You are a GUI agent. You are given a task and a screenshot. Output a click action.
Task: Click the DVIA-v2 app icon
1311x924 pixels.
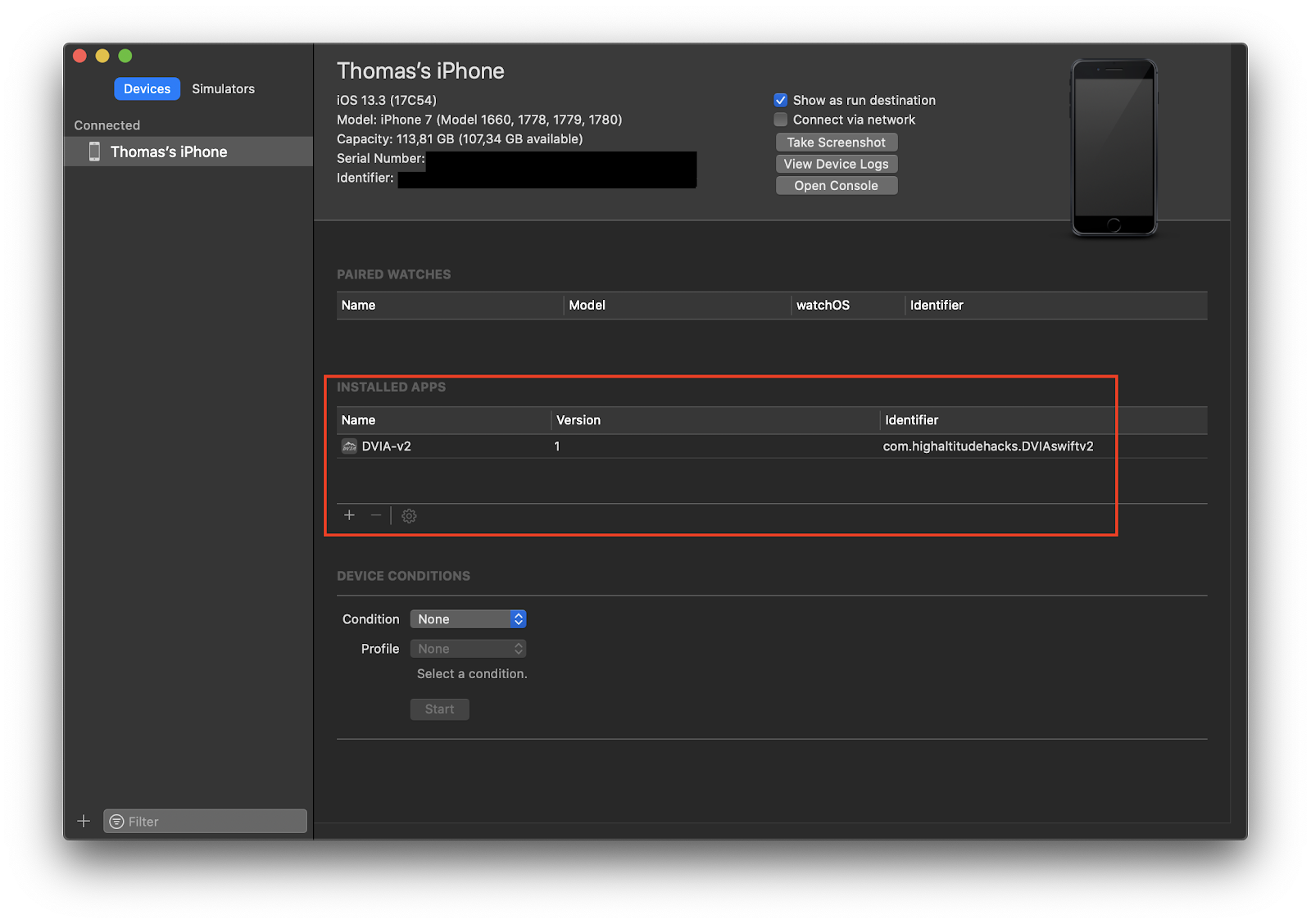coord(349,446)
